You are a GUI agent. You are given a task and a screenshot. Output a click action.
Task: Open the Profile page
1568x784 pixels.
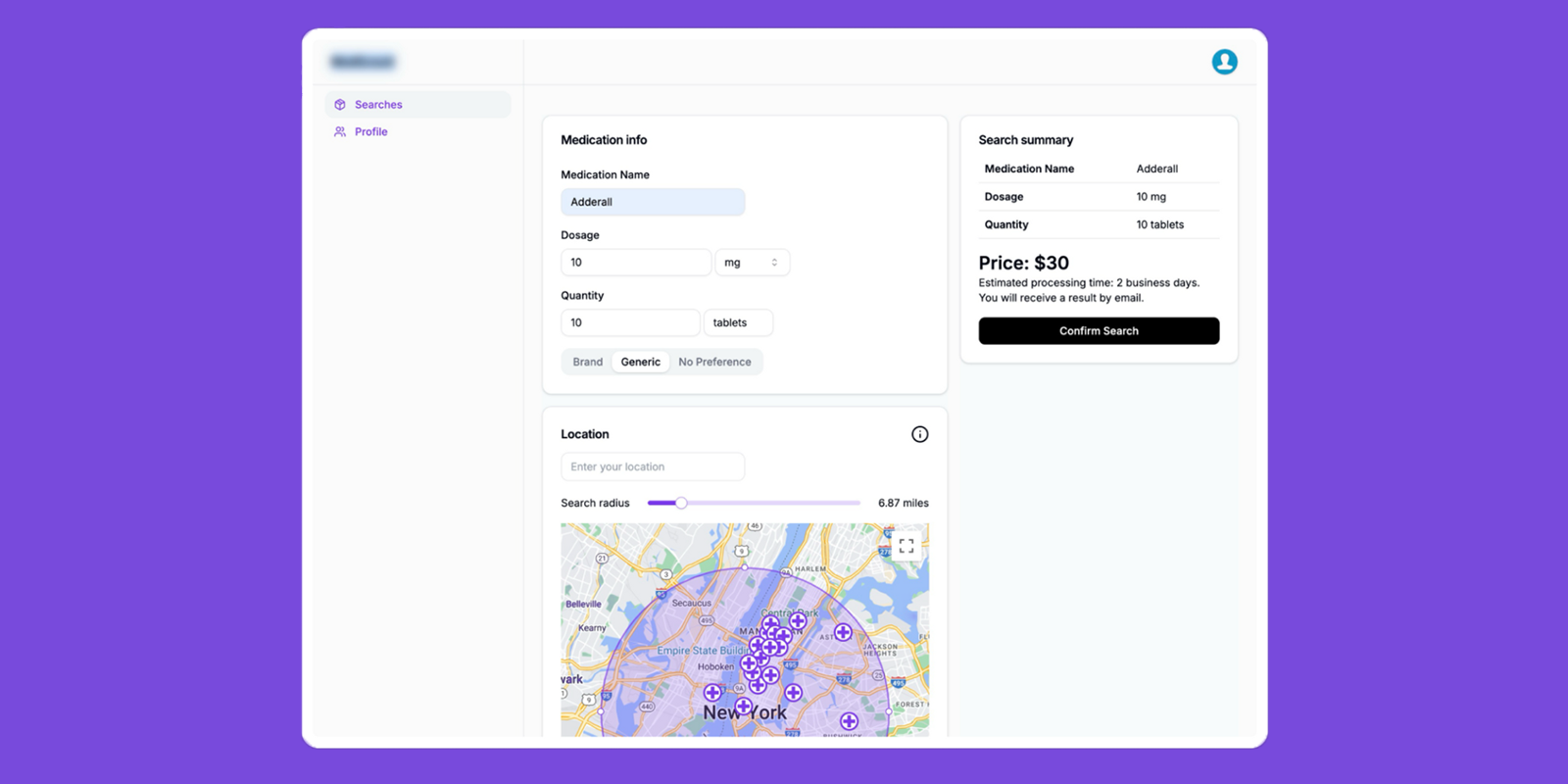point(371,131)
